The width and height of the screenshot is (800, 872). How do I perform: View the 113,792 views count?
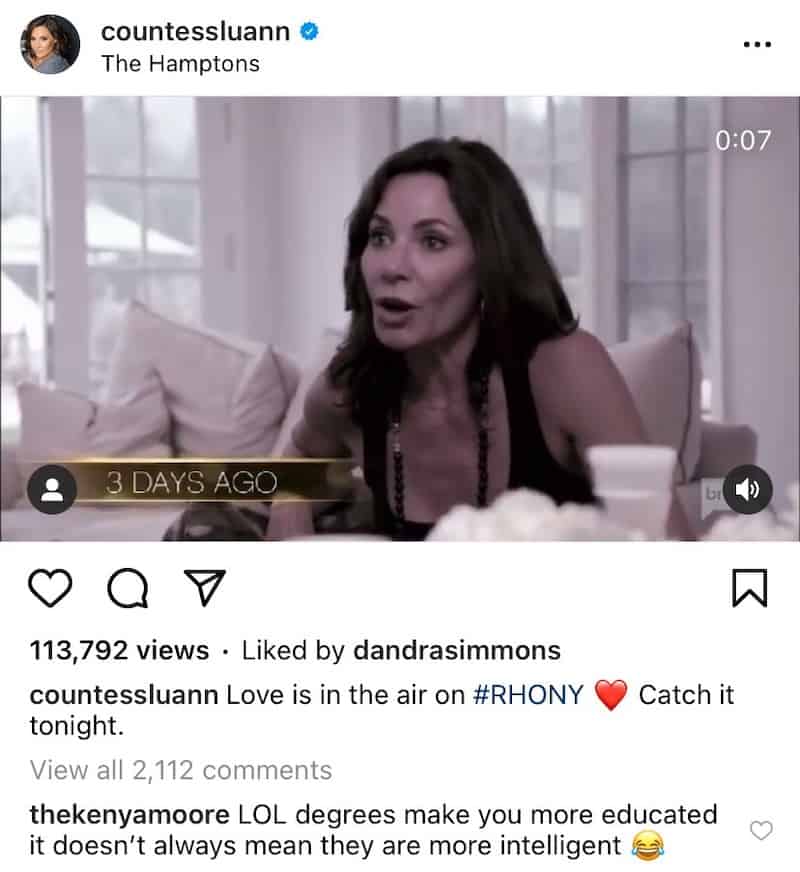click(120, 650)
